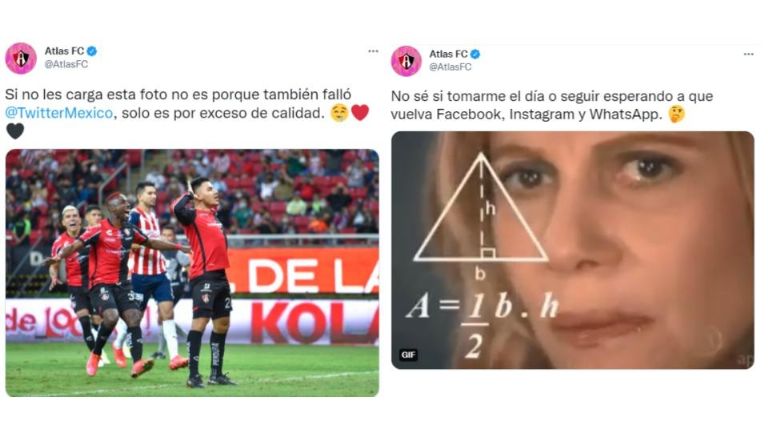Screen dimensions: 768x432
Task: Open the left tweet's Atlas FC avatar
Action: click(x=21, y=58)
